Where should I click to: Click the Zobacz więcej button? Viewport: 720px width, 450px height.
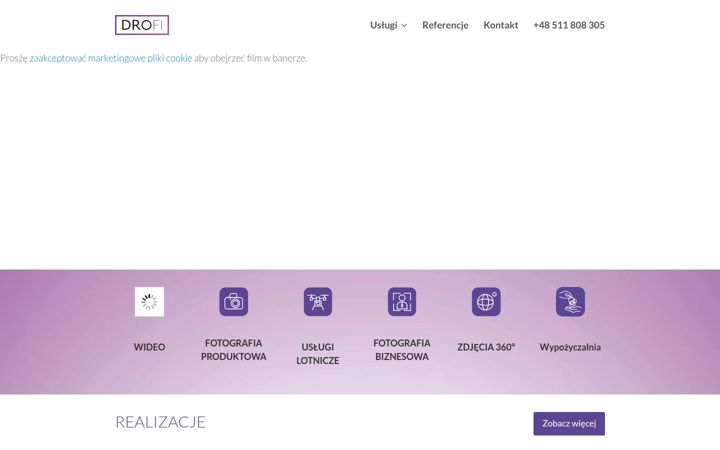pyautogui.click(x=569, y=423)
